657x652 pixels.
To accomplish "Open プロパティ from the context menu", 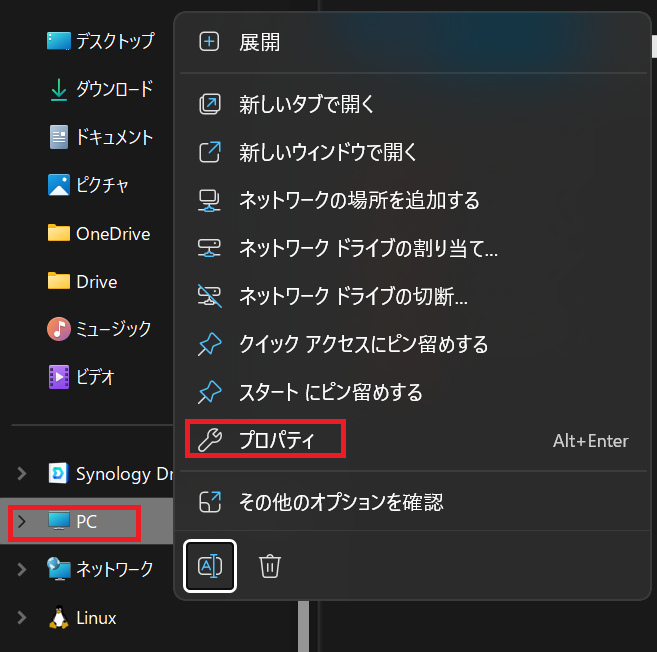I will [x=413, y=440].
